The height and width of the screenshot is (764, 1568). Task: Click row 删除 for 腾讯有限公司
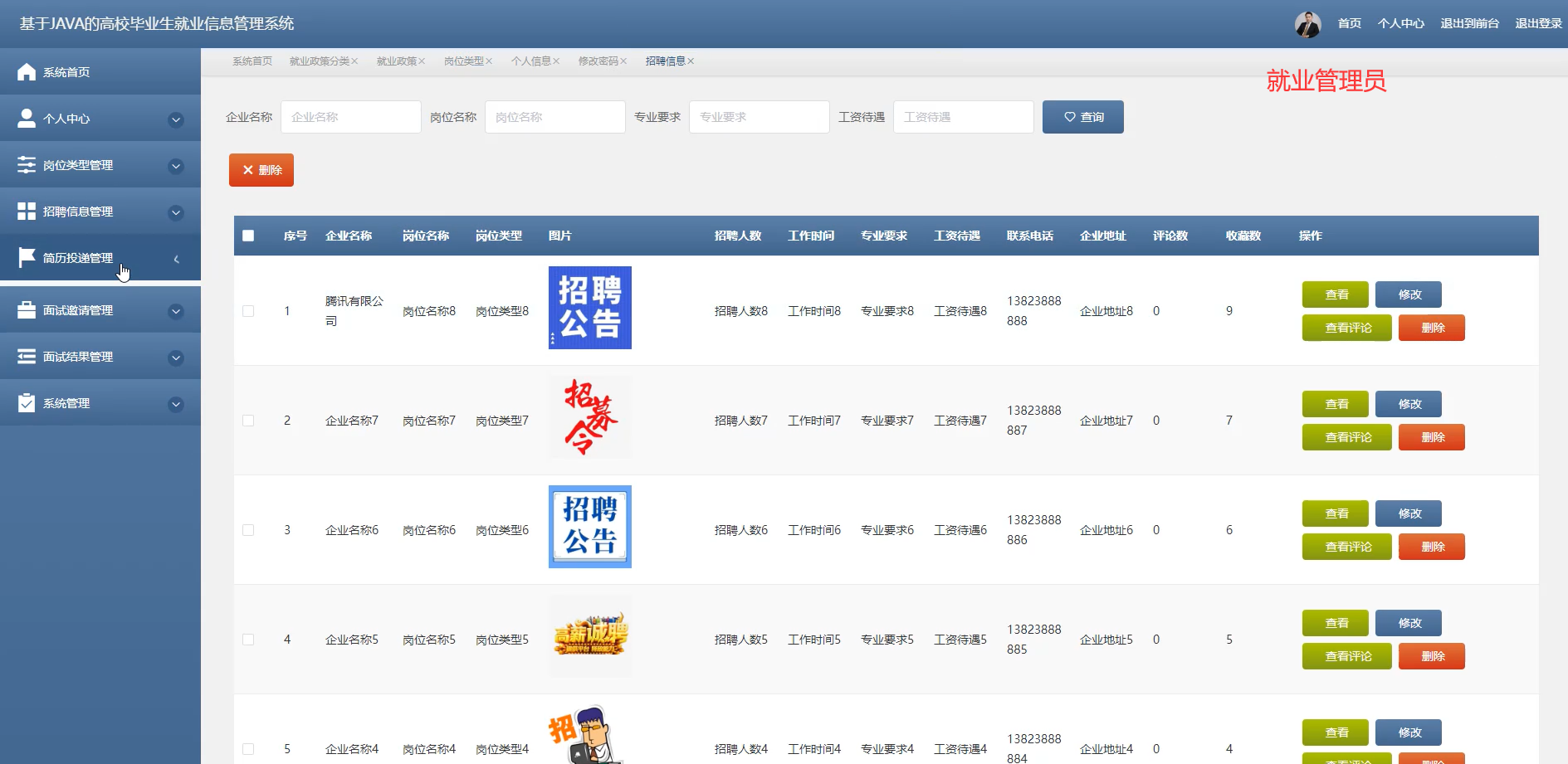point(1432,328)
